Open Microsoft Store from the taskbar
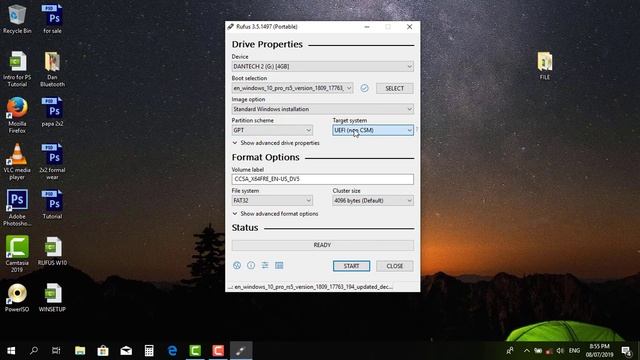 pos(103,350)
